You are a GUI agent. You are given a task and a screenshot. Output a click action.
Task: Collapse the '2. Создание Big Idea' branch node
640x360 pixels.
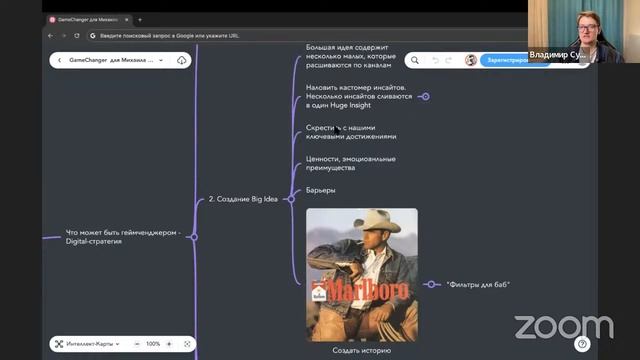(291, 199)
